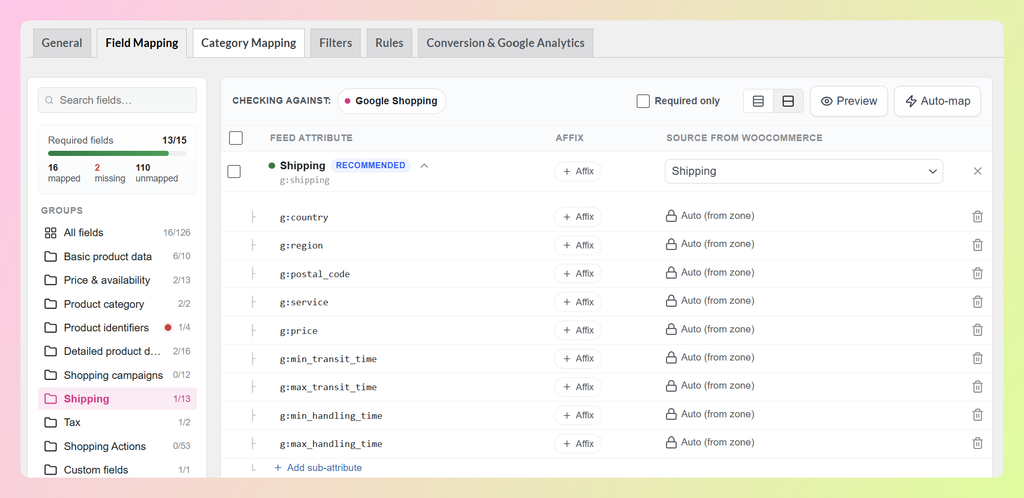Screen dimensions: 1024x498
Task: Open the Filters tab
Action: (x=336, y=43)
